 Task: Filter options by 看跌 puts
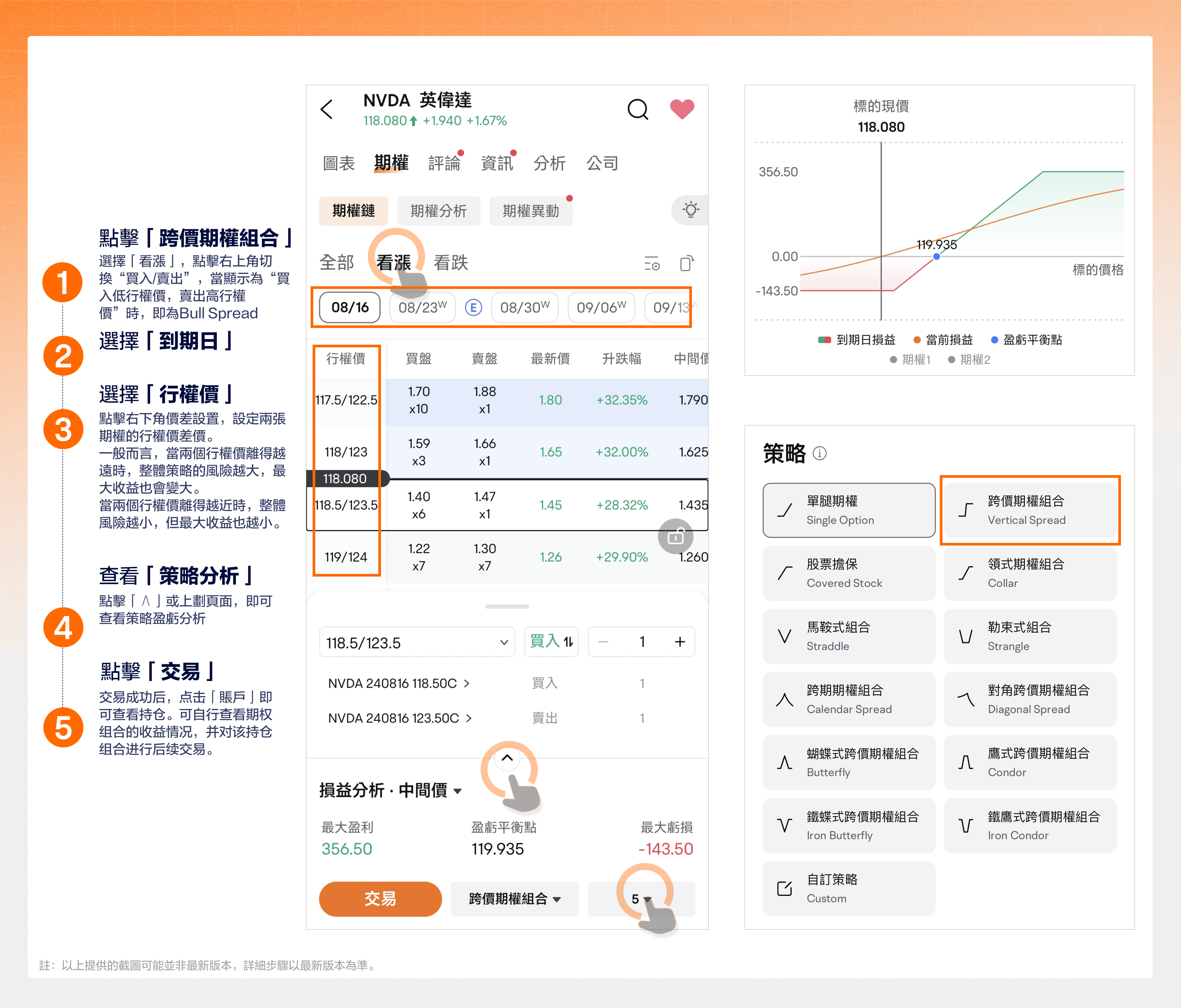(x=450, y=263)
